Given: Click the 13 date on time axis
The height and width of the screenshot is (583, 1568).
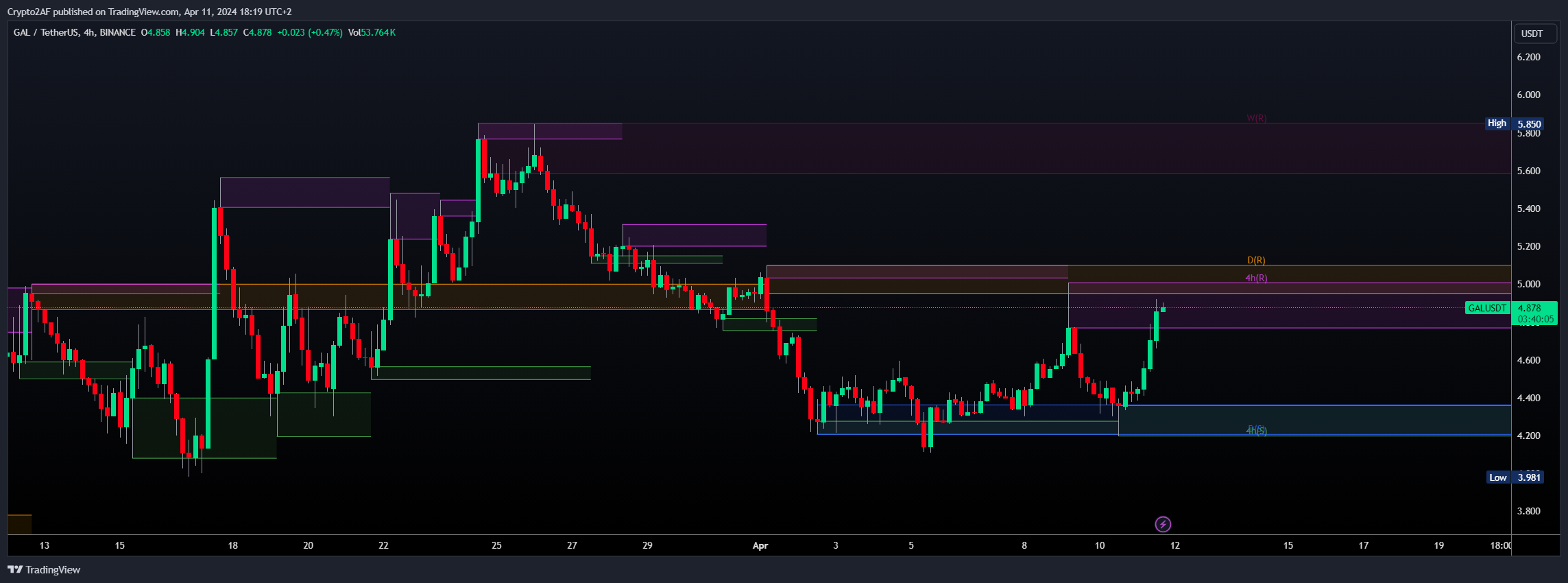Looking at the screenshot, I should pyautogui.click(x=45, y=546).
